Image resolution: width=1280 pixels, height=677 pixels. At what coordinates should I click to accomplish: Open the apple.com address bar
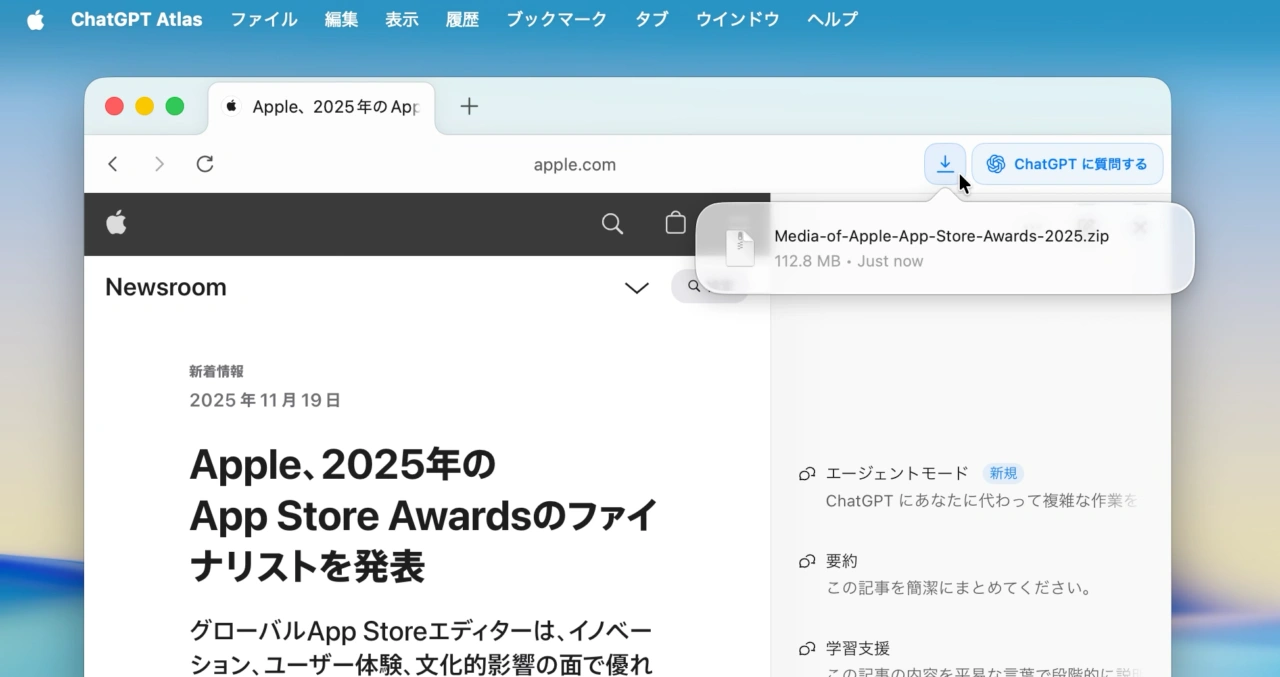pos(575,164)
